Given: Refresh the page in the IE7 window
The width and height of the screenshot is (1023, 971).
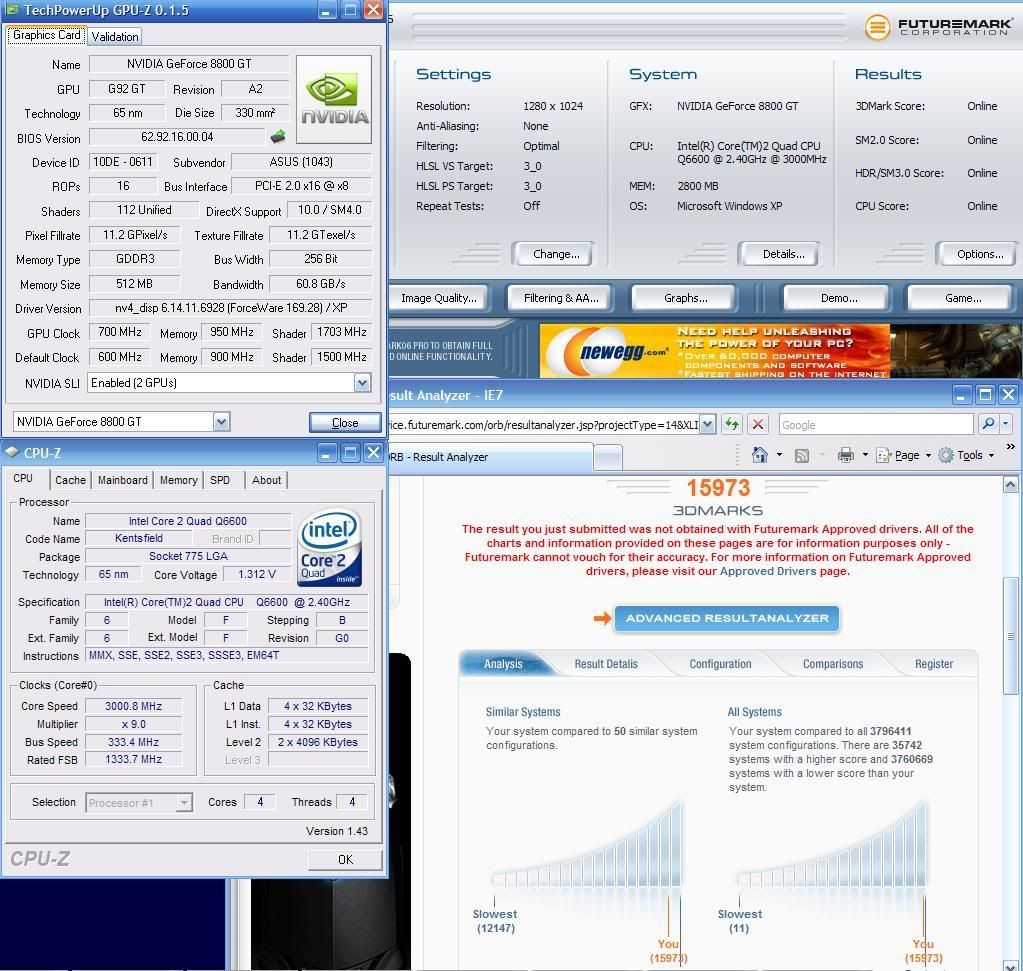Looking at the screenshot, I should coord(732,425).
